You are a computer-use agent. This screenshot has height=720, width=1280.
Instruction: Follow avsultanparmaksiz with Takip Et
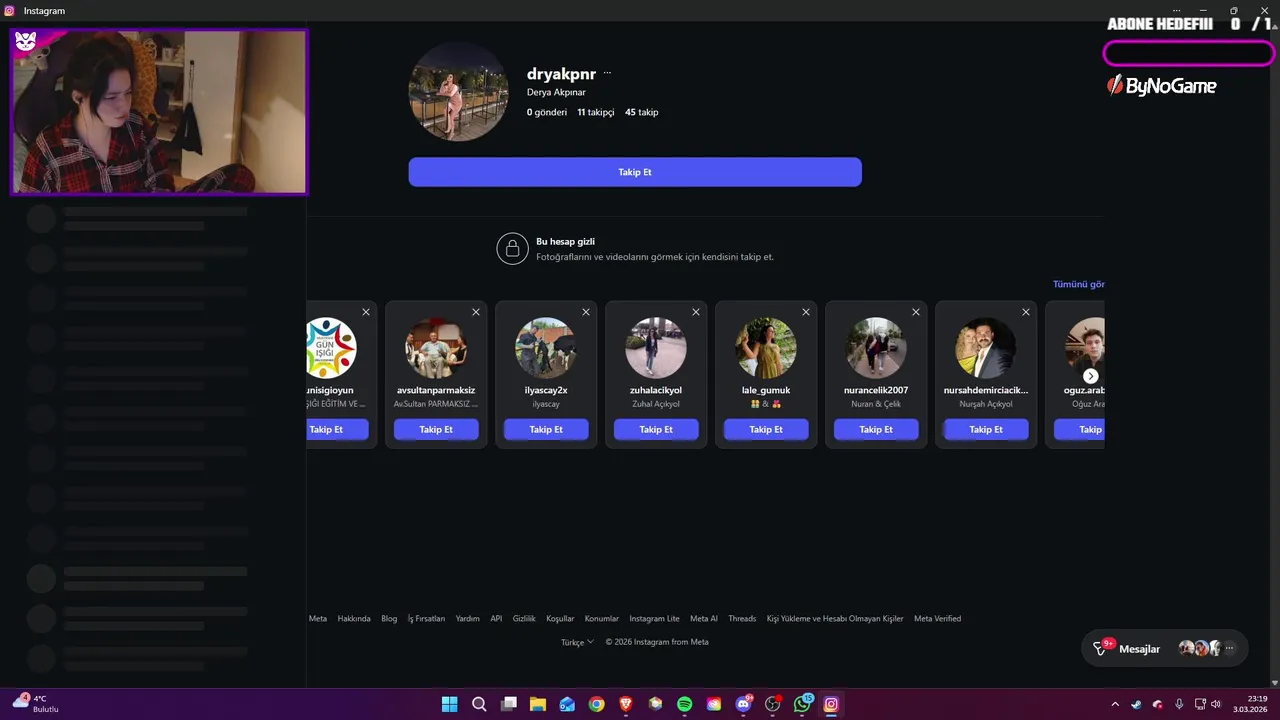point(436,429)
